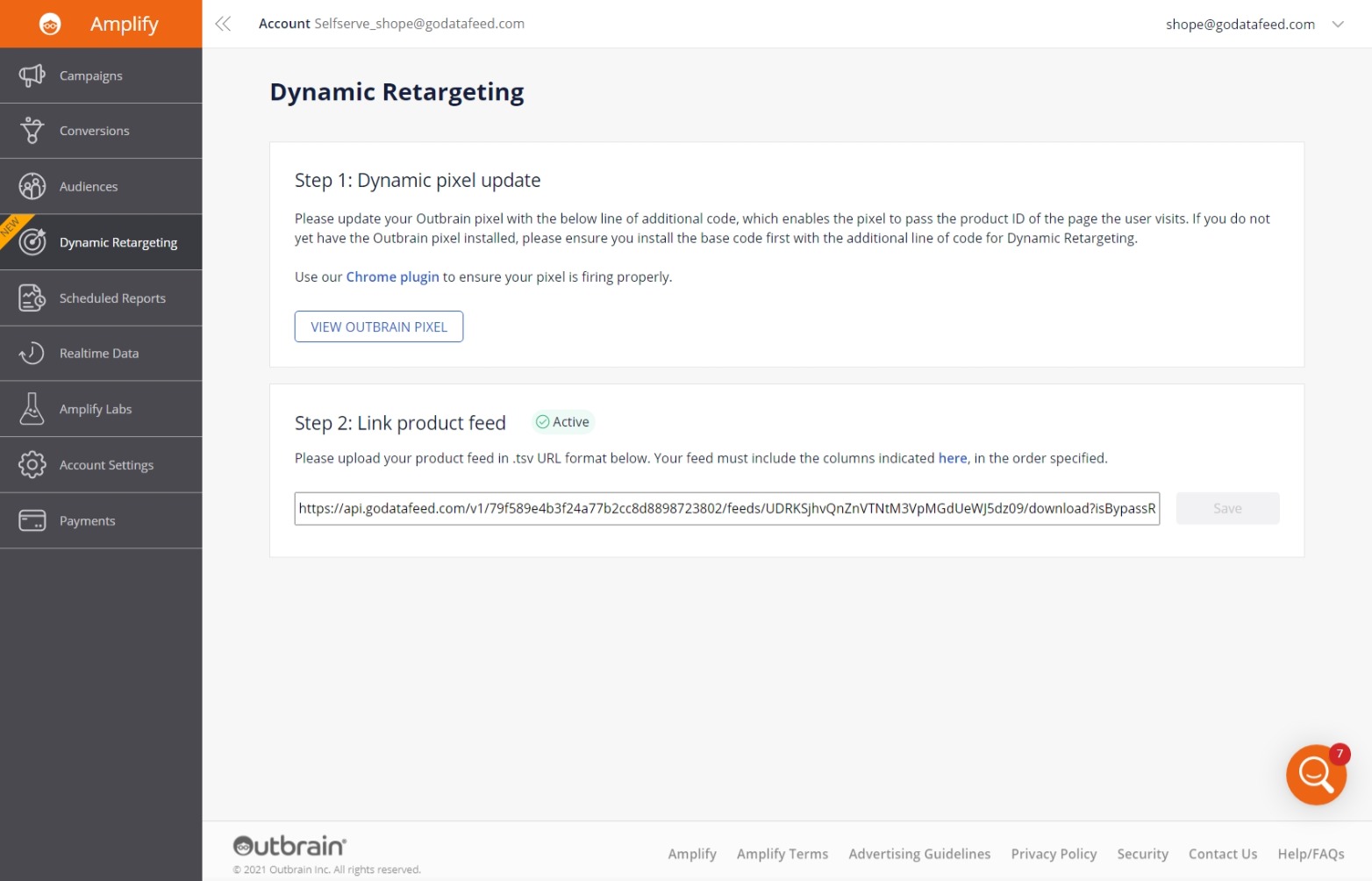Open Scheduled Reports menu item
The image size is (1372, 881).
pos(101,298)
